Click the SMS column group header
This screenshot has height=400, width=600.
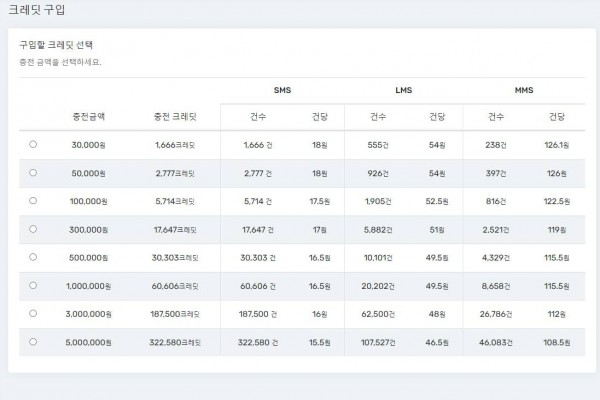click(282, 90)
